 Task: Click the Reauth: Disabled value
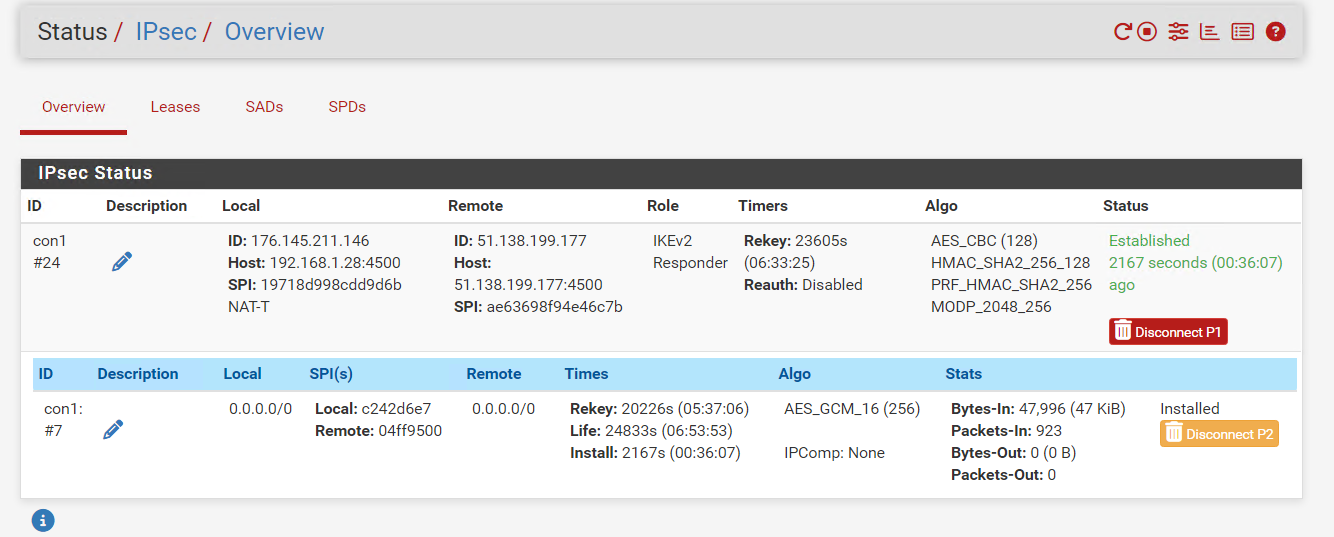coord(803,285)
